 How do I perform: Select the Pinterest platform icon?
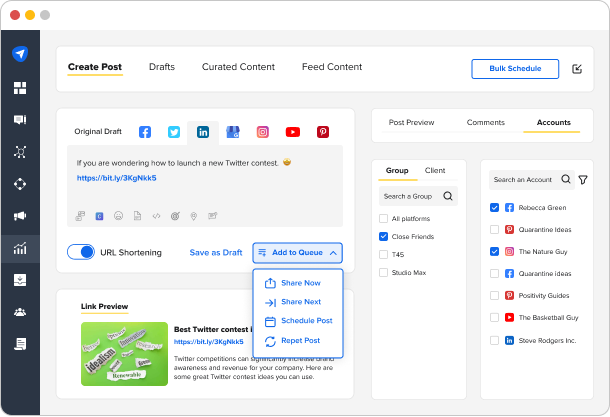coord(323,132)
